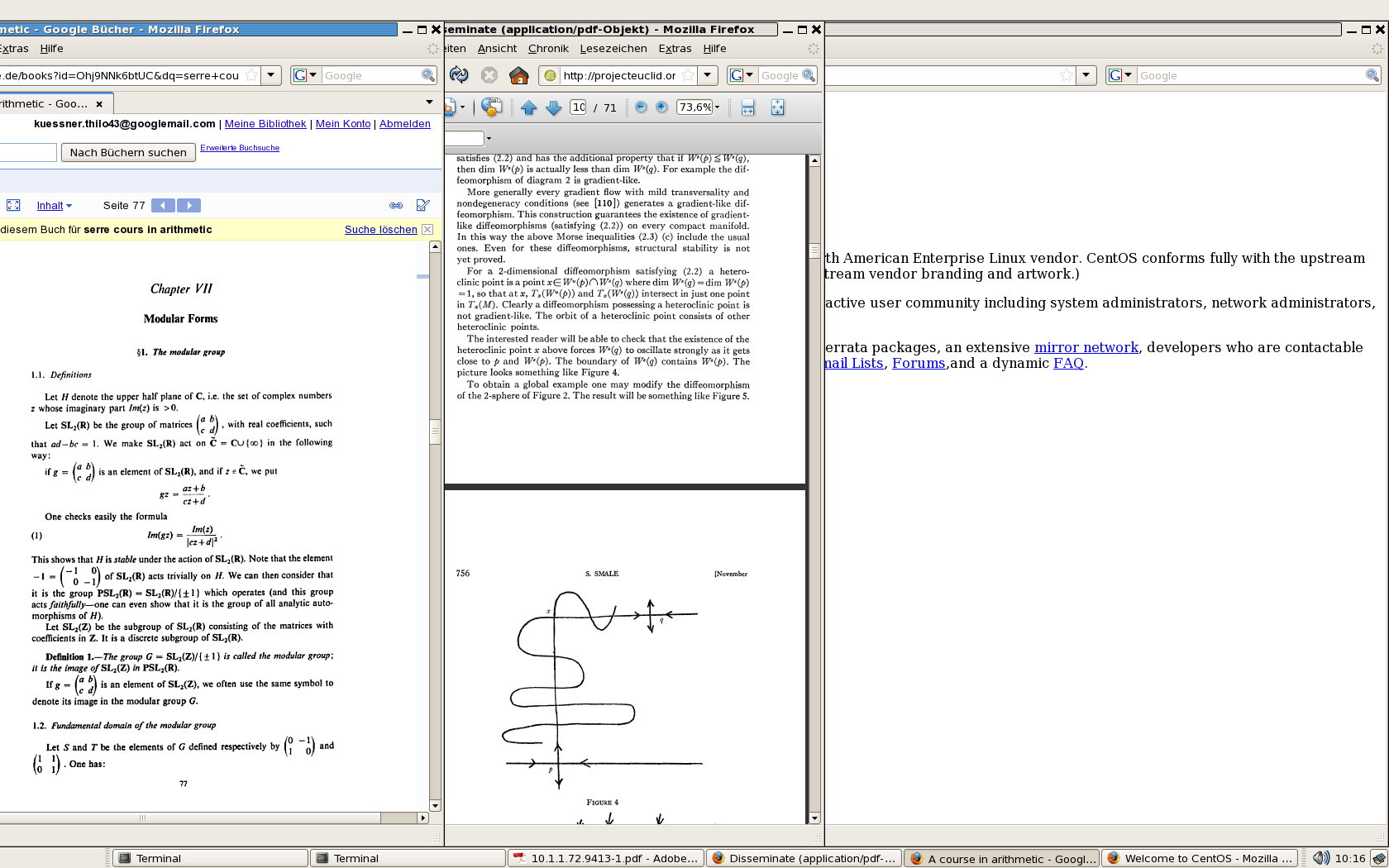This screenshot has height=868, width=1389.
Task: Expand the tab list dropdown arrow
Action: click(429, 103)
